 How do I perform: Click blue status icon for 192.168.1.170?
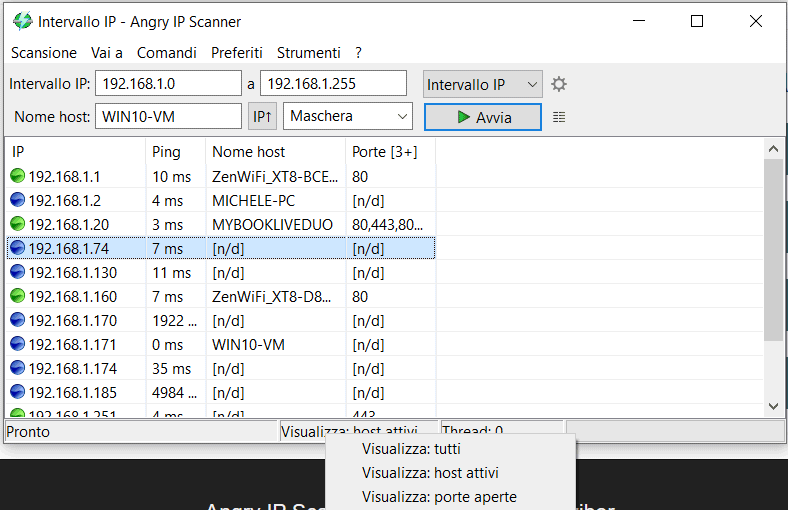[x=18, y=320]
